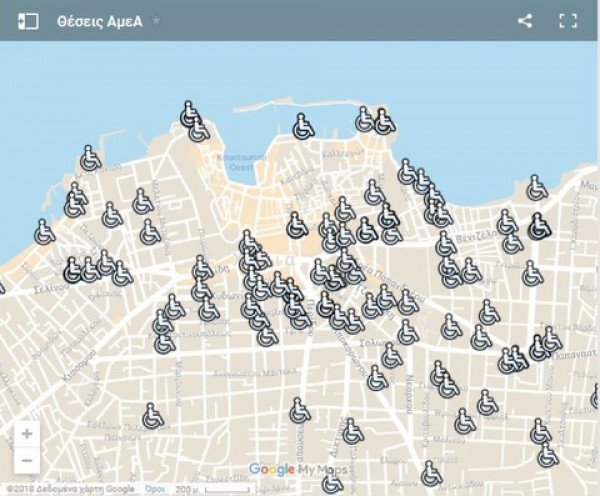
Task: Open the Όροι terms link
Action: pos(155,490)
